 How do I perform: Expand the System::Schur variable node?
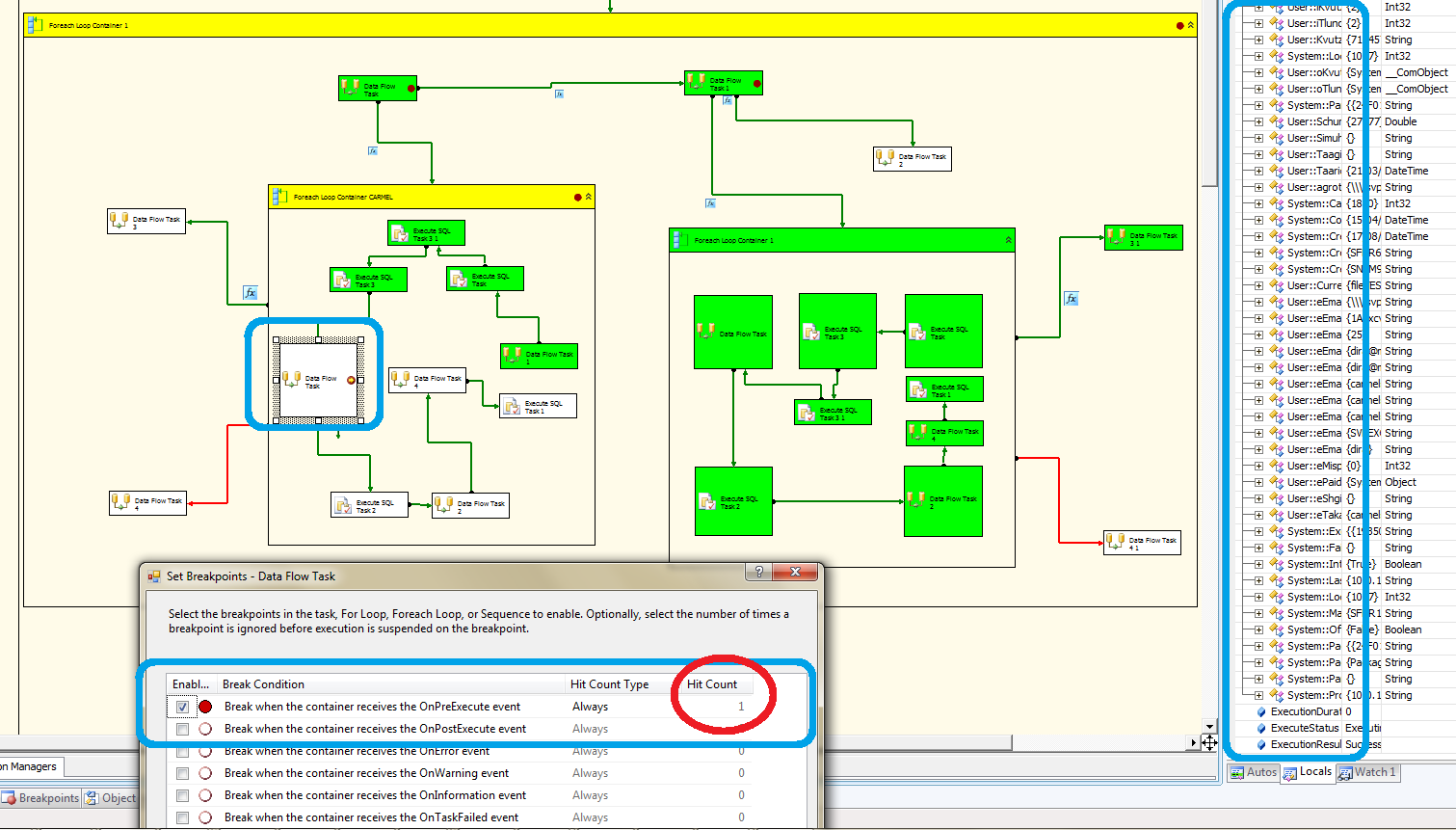[1259, 121]
